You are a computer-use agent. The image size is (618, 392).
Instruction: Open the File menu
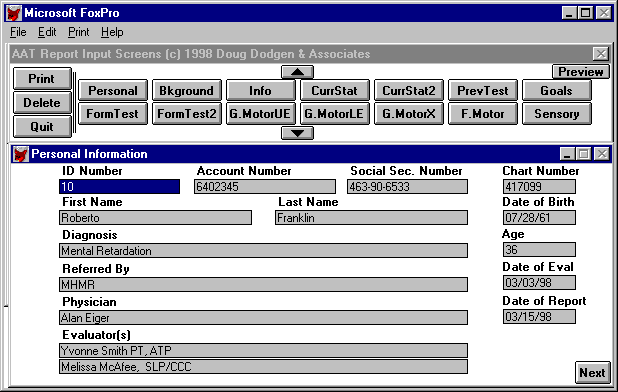(x=18, y=32)
